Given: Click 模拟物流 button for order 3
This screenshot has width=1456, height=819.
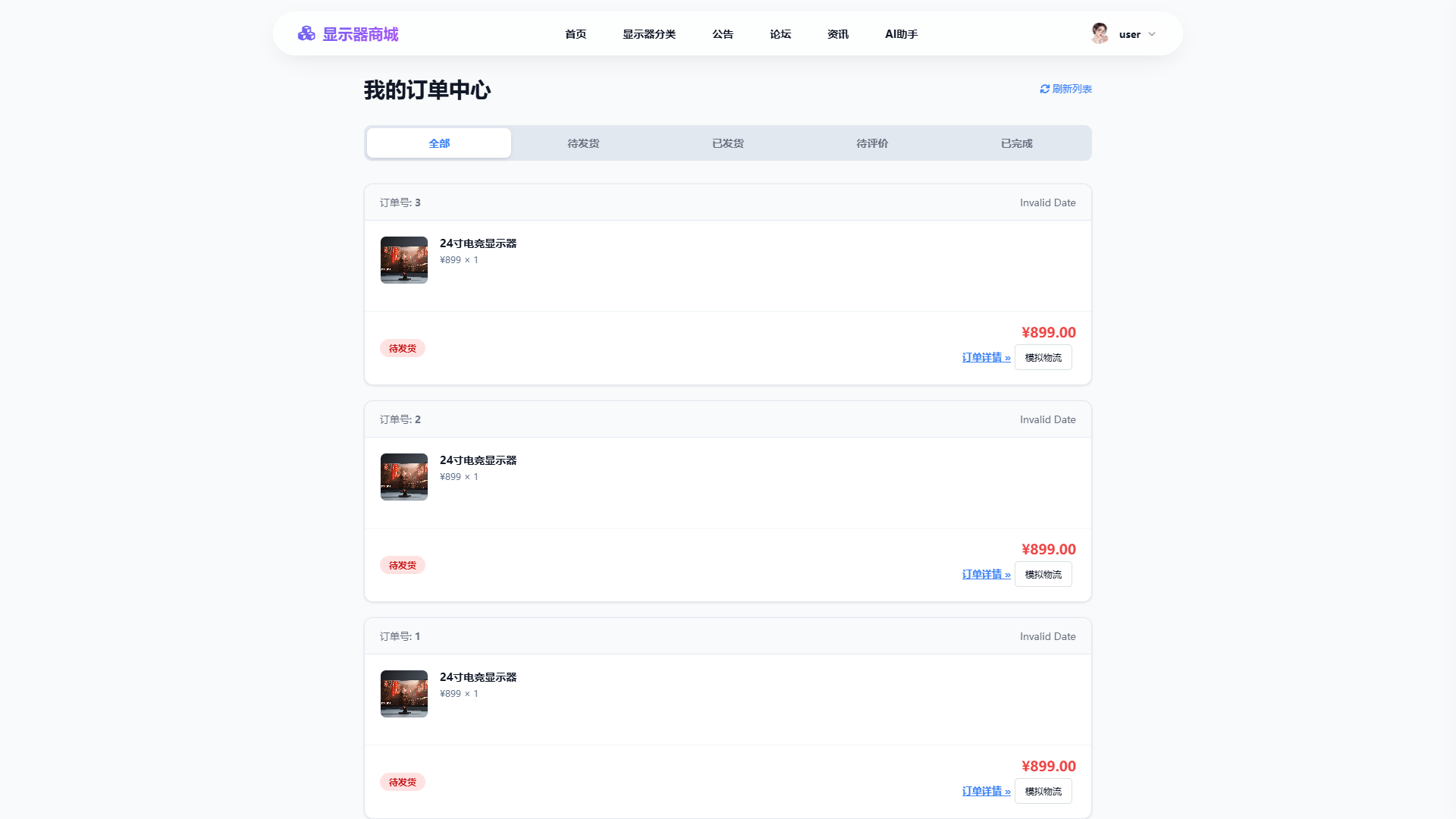Looking at the screenshot, I should [x=1043, y=357].
